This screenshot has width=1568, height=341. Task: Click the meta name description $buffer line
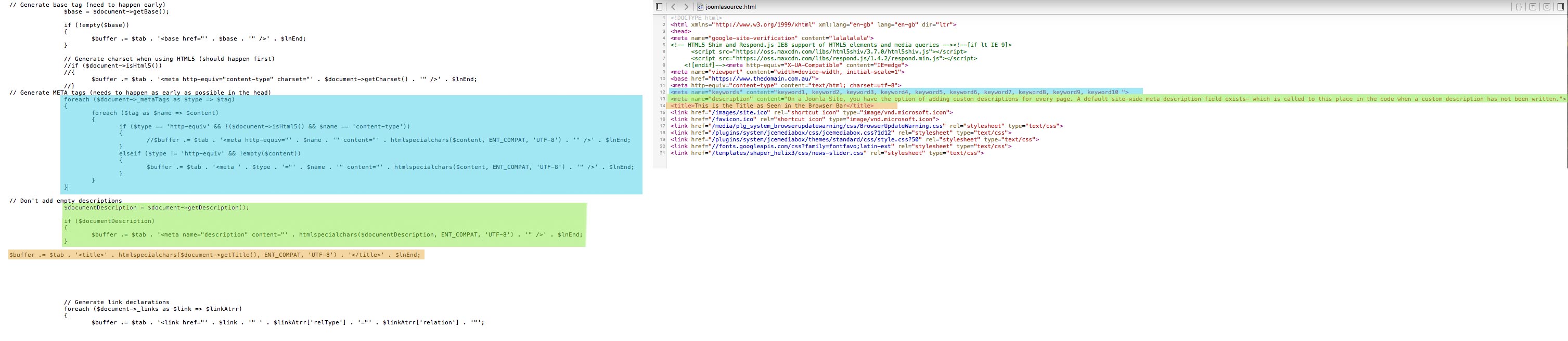337,234
